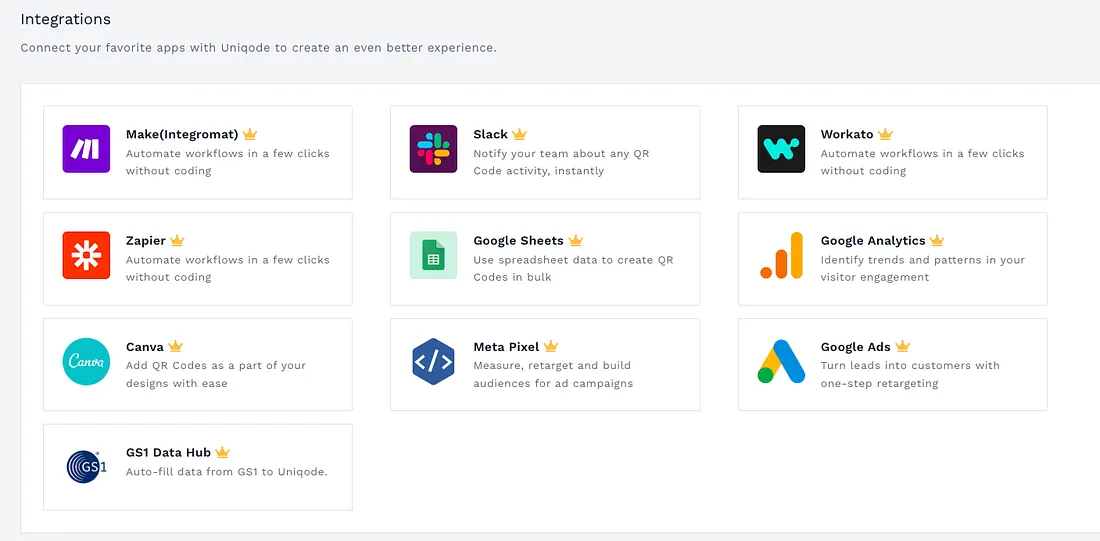
Task: Click the Meta Pixel code hexagon icon
Action: 434,361
